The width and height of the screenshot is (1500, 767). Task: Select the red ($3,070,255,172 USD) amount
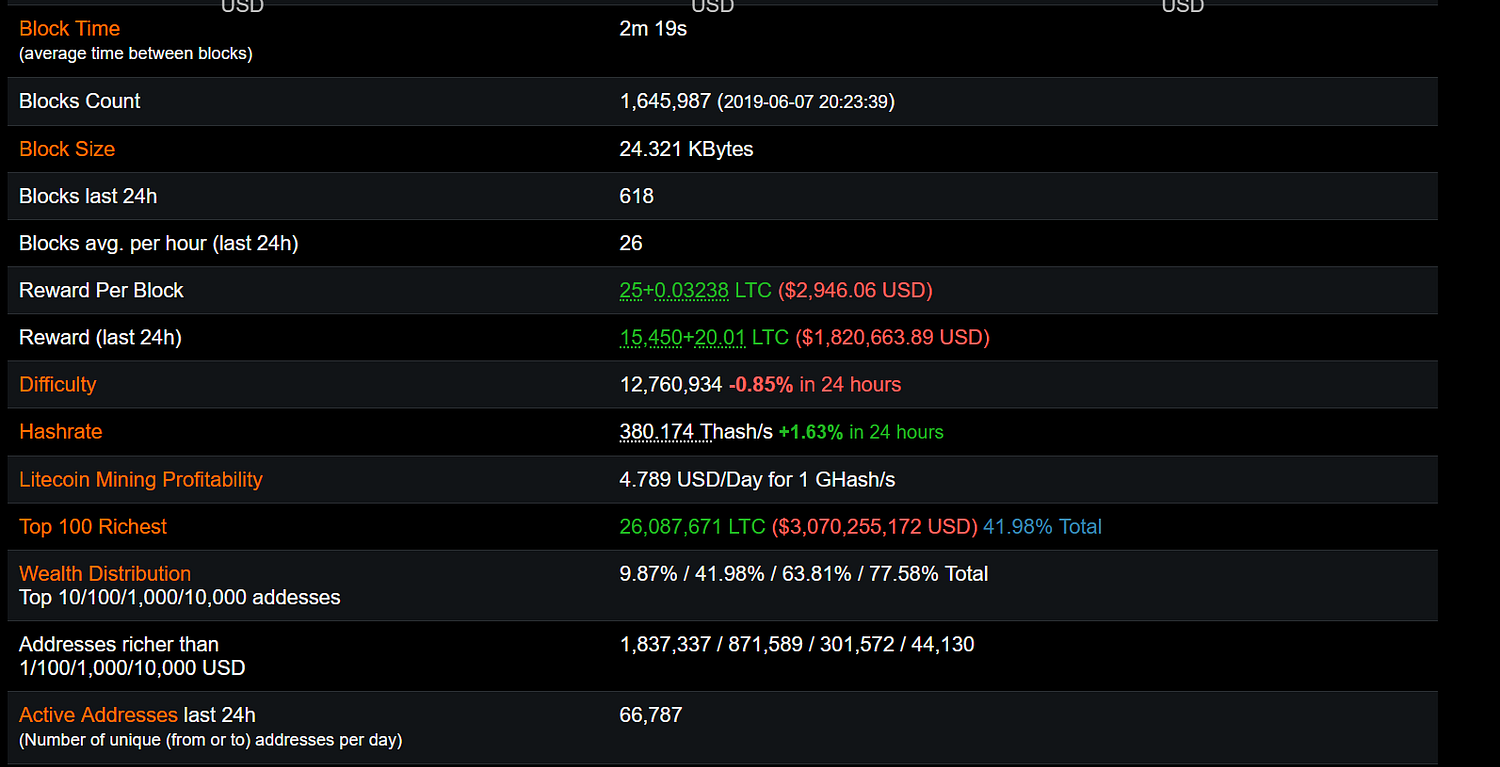(875, 527)
